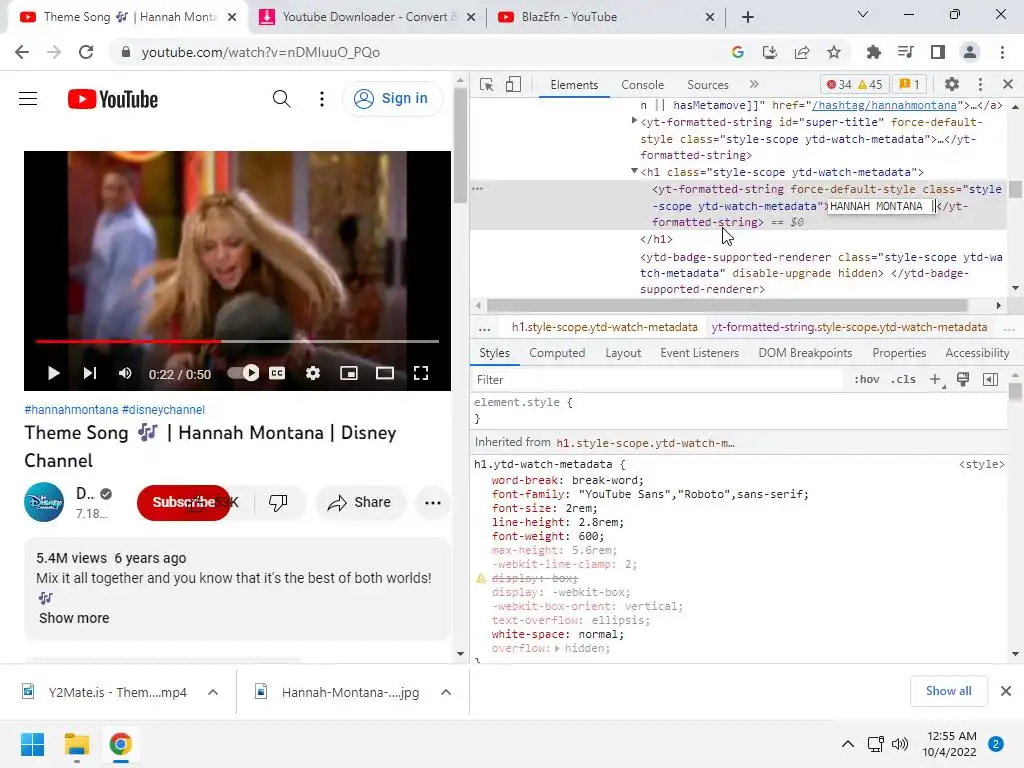Open the YouTube hamburger guide menu
The width and height of the screenshot is (1024, 768).
(x=28, y=99)
